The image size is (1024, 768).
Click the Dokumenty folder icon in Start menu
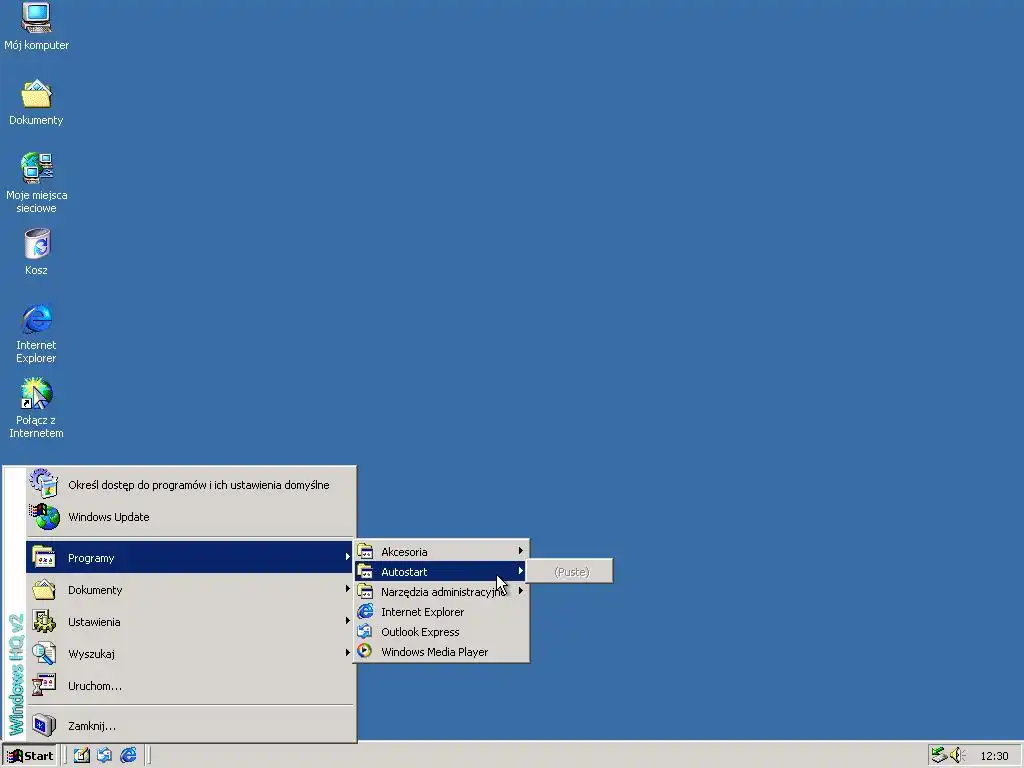click(x=44, y=590)
